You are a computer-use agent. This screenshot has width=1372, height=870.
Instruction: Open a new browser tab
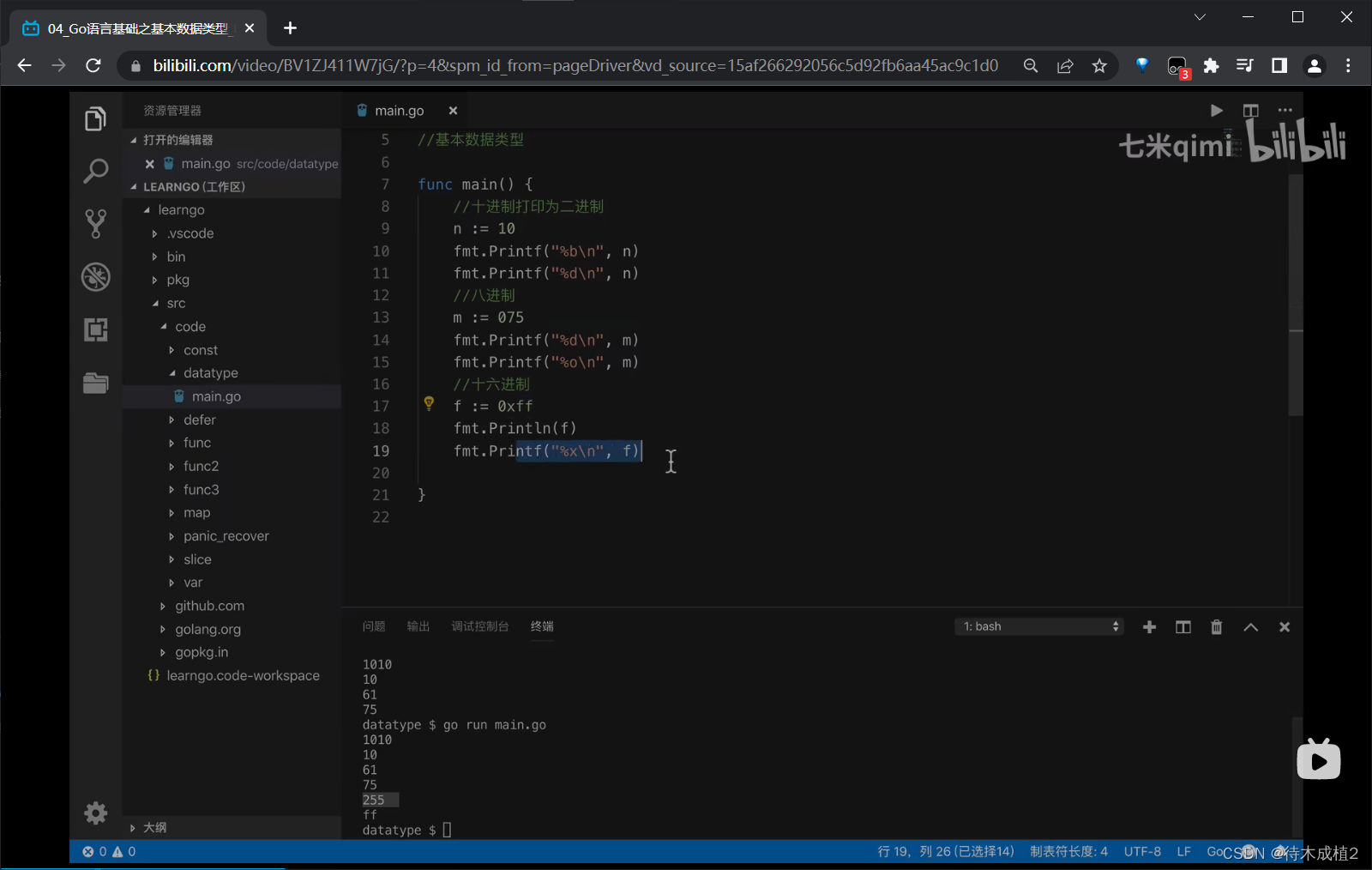point(291,28)
